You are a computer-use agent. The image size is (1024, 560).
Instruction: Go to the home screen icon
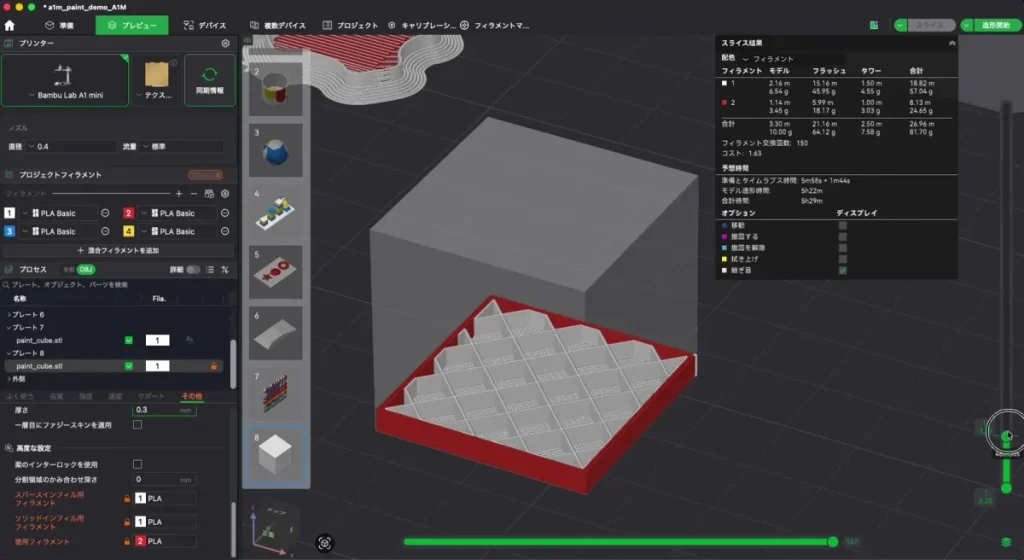click(x=9, y=25)
